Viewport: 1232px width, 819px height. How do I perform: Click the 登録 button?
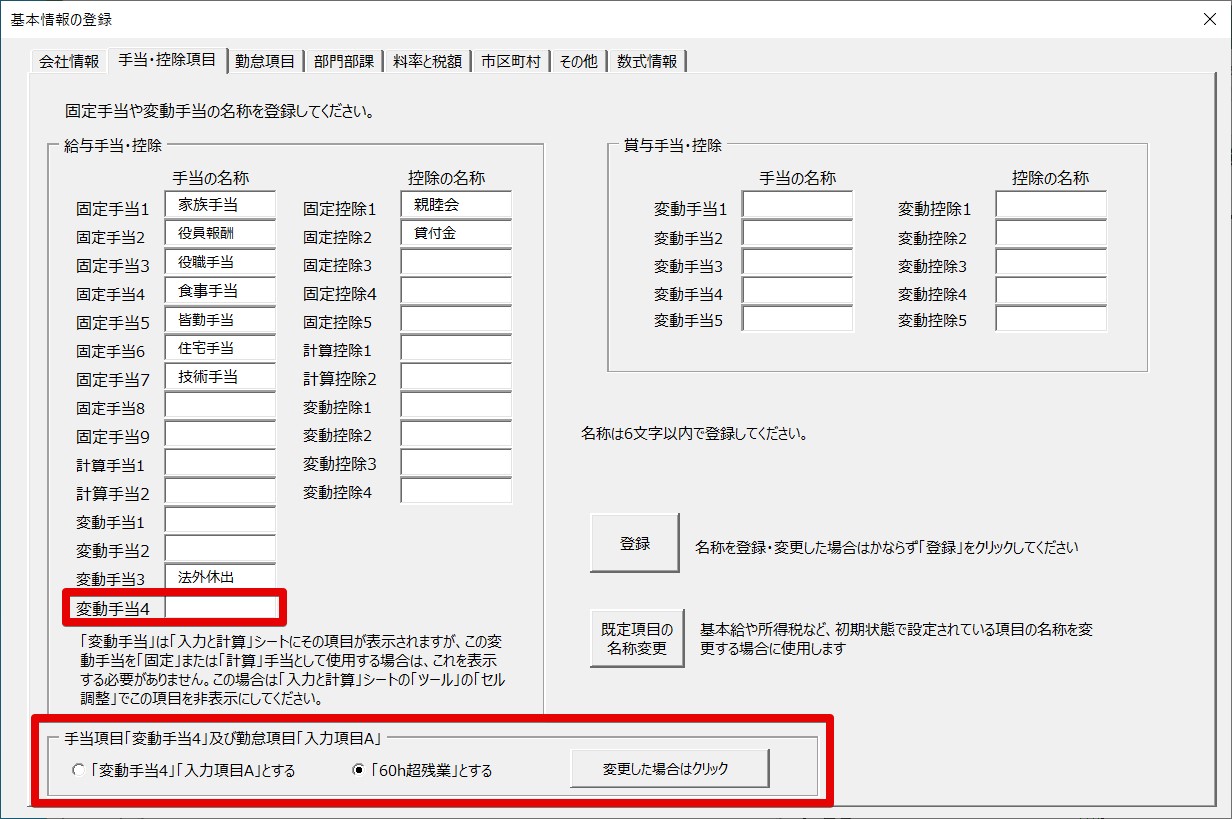point(634,544)
